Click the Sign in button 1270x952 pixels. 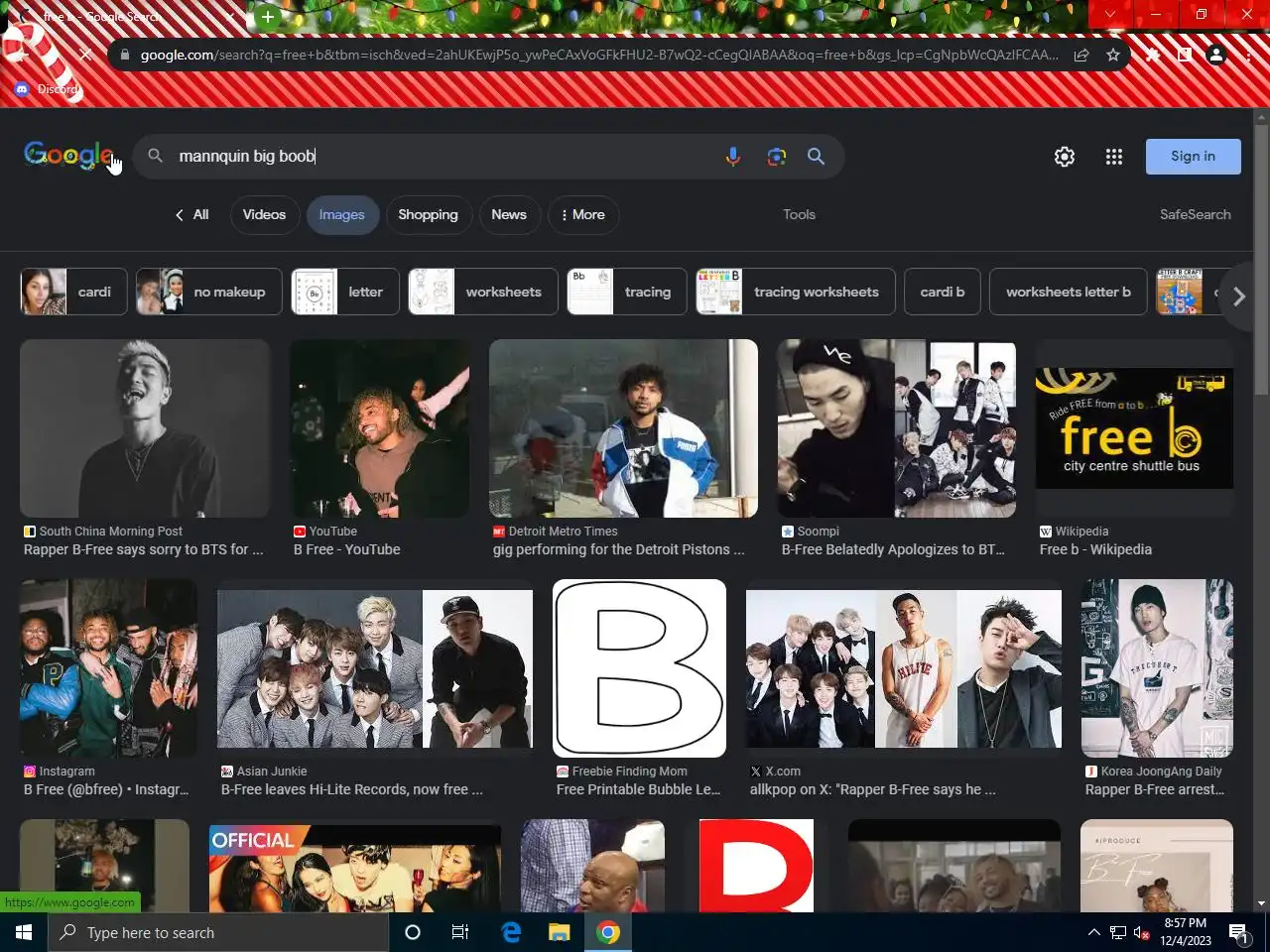1193,157
